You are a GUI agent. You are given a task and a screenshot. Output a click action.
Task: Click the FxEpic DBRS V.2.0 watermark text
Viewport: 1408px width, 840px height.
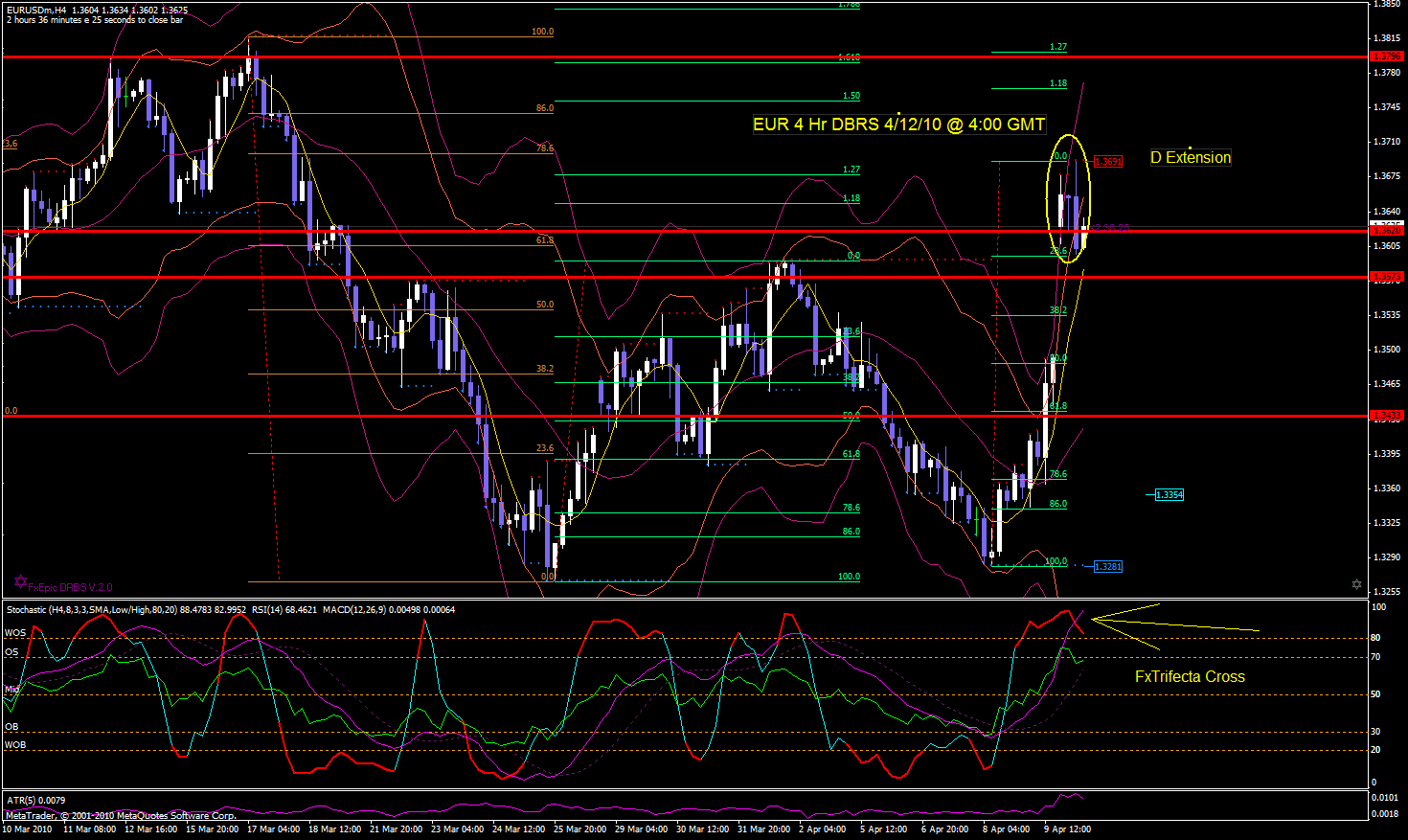click(70, 587)
